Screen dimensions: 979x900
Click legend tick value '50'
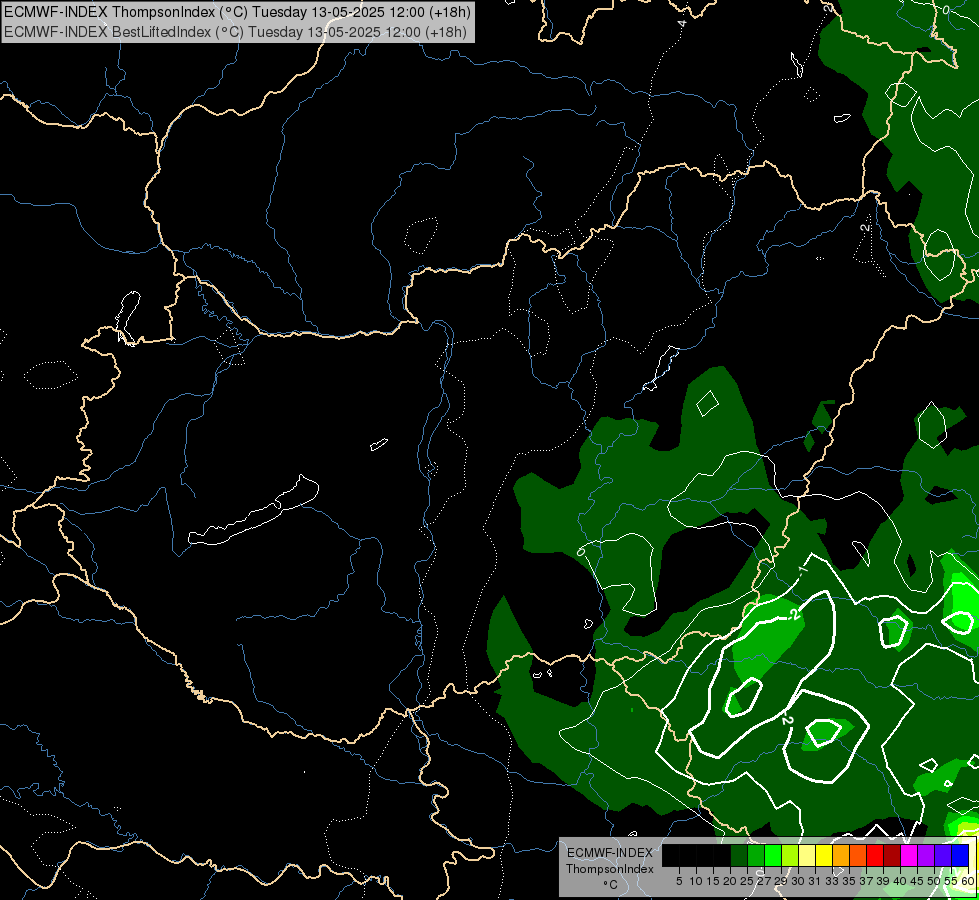[x=935, y=881]
